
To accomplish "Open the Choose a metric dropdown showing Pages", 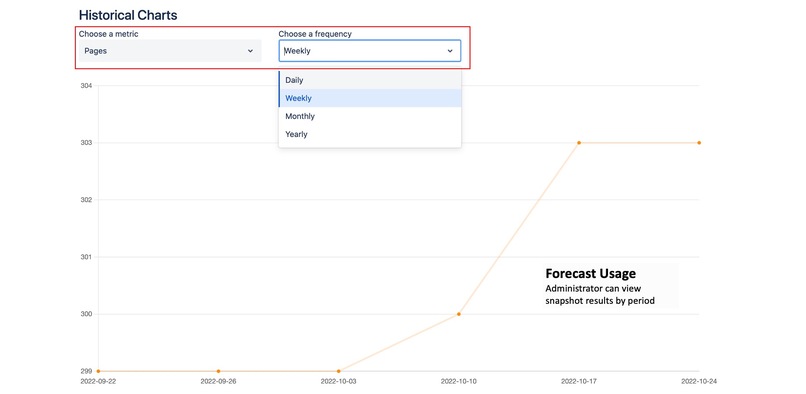I will [x=170, y=51].
